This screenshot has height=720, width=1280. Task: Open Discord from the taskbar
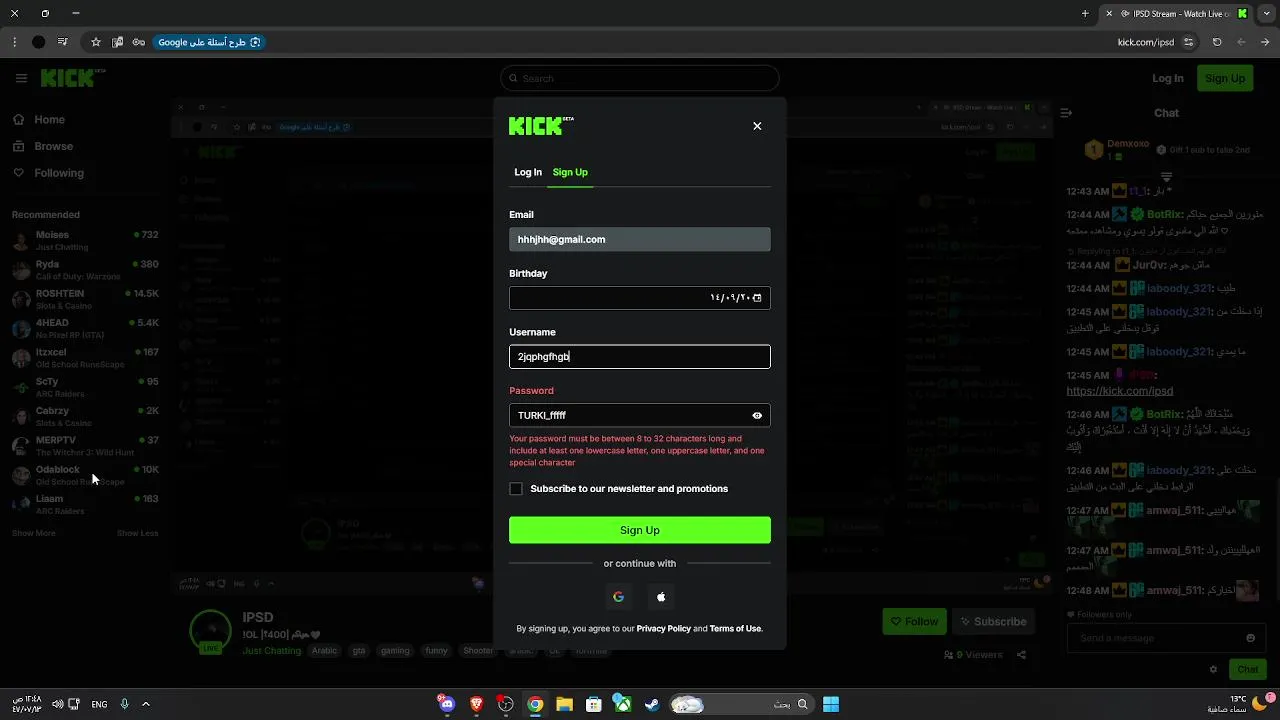447,704
